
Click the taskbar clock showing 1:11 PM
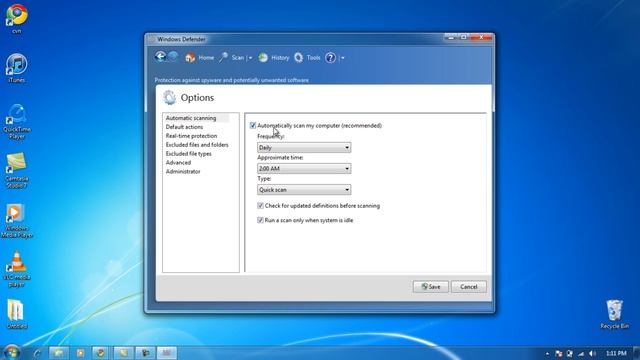(x=616, y=353)
